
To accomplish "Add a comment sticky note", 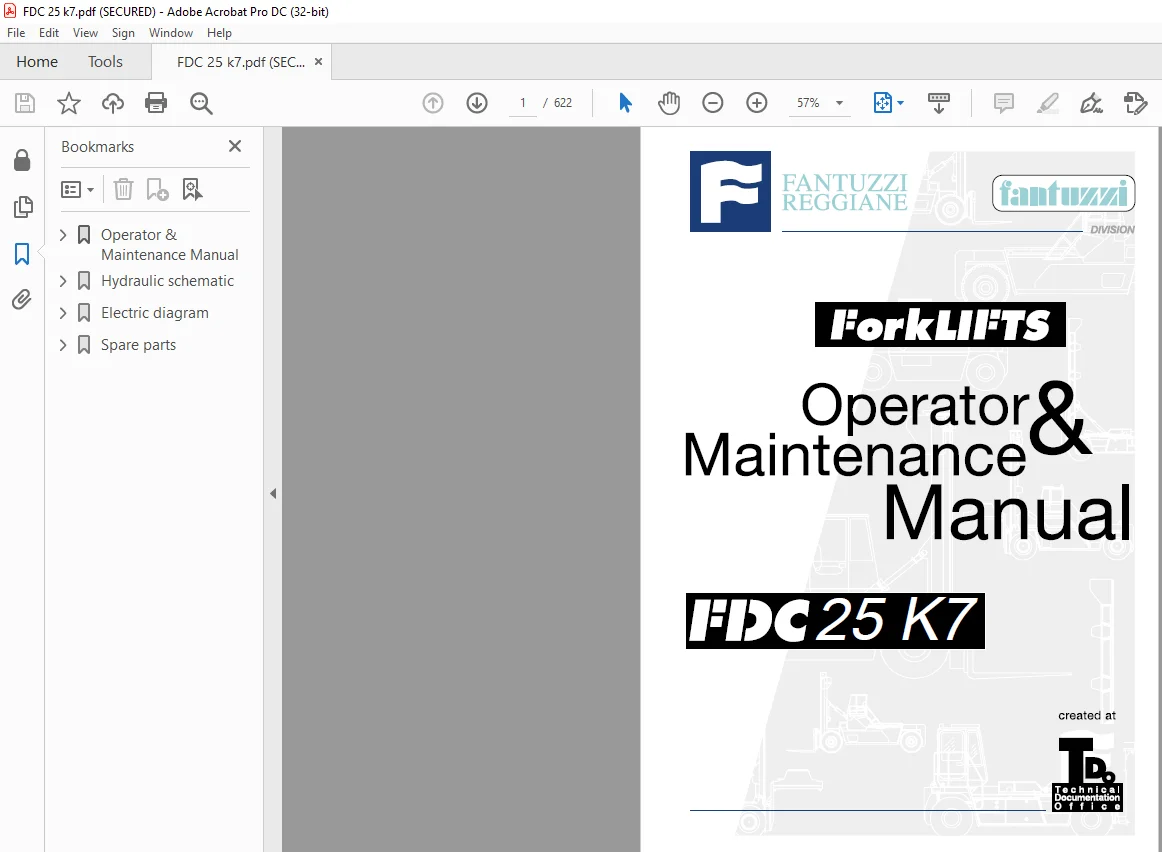I will pos(1003,103).
